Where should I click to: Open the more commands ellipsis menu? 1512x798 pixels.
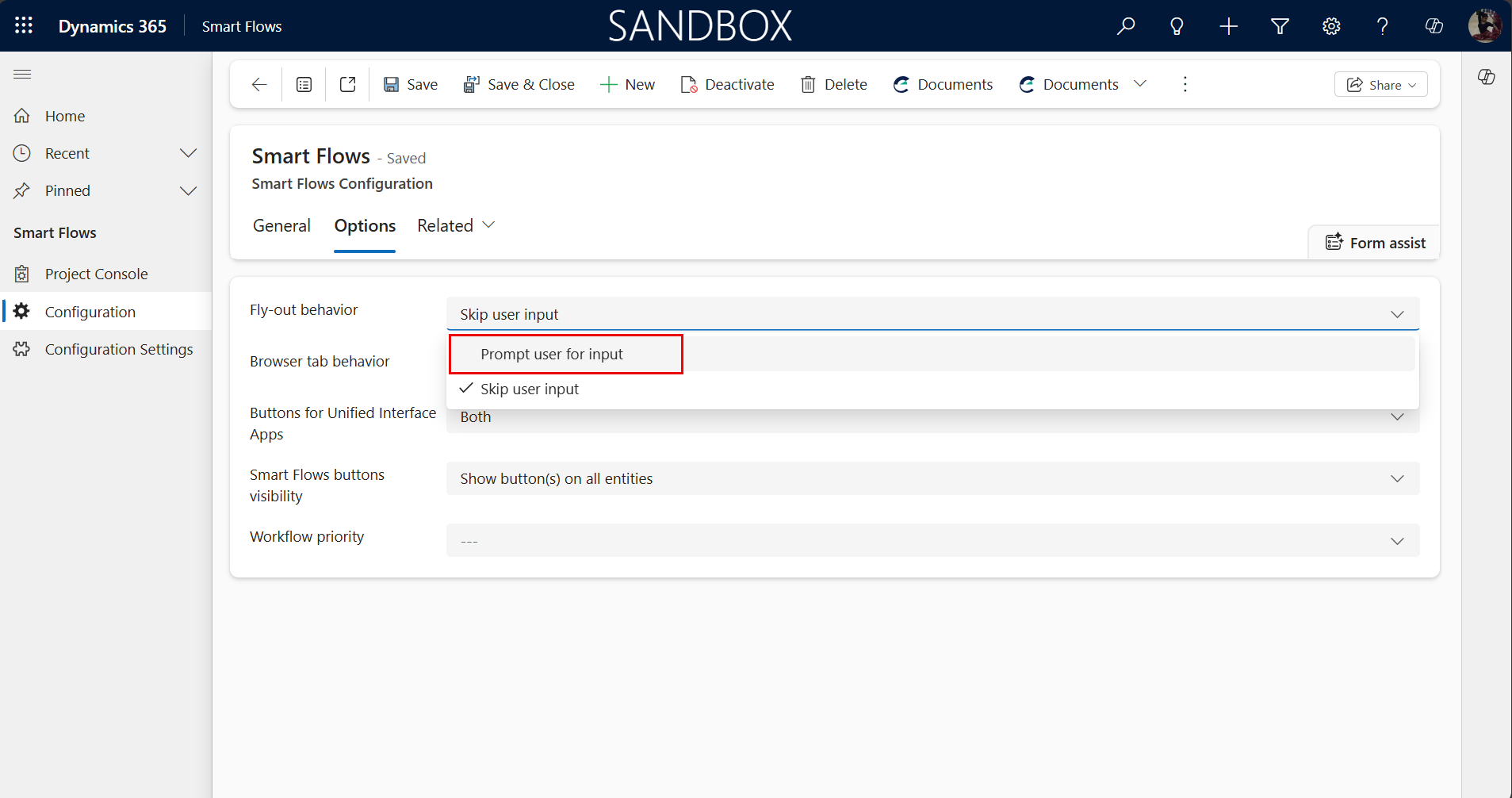[1185, 84]
